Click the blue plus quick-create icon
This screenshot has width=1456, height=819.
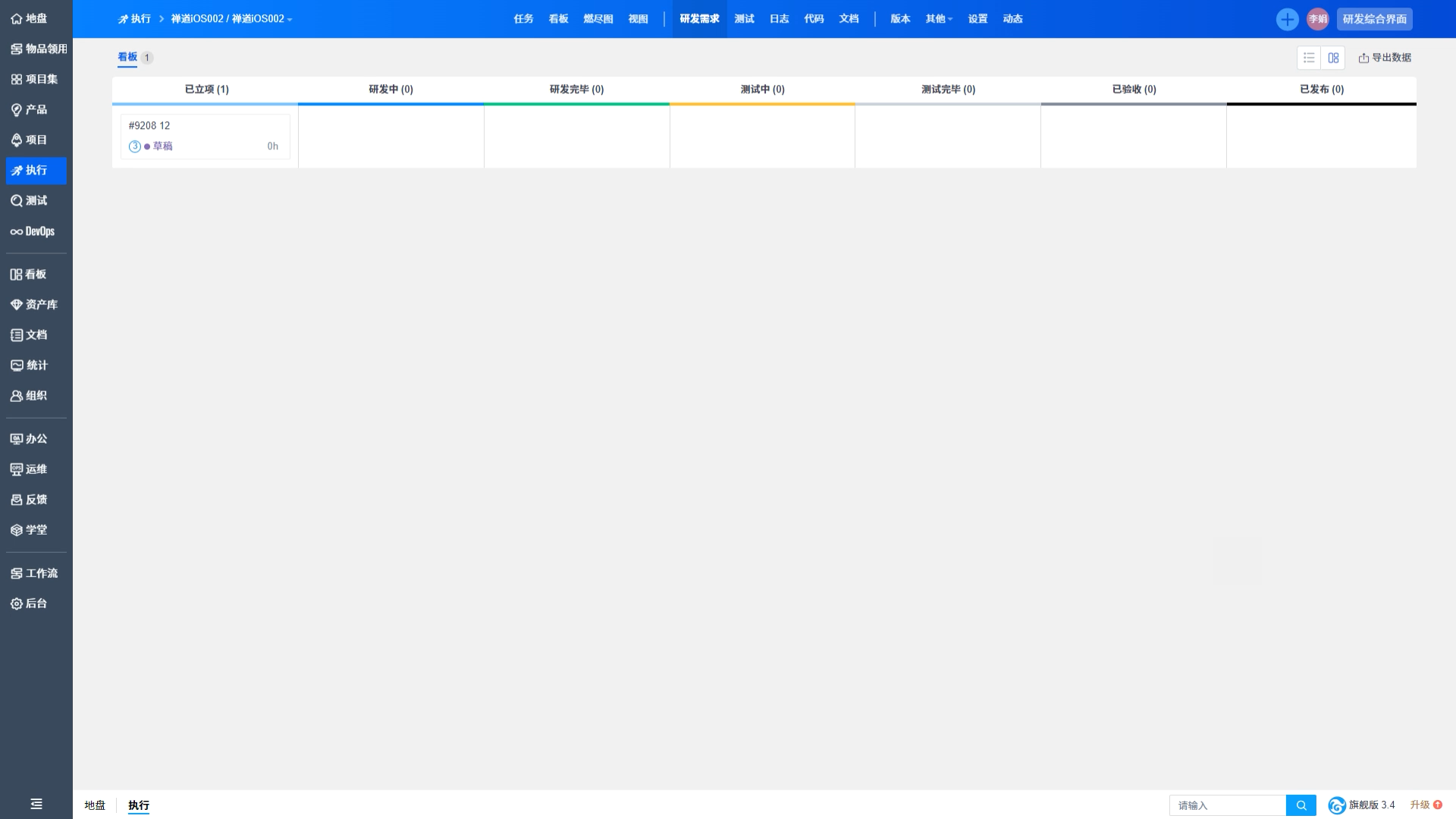click(x=1287, y=19)
